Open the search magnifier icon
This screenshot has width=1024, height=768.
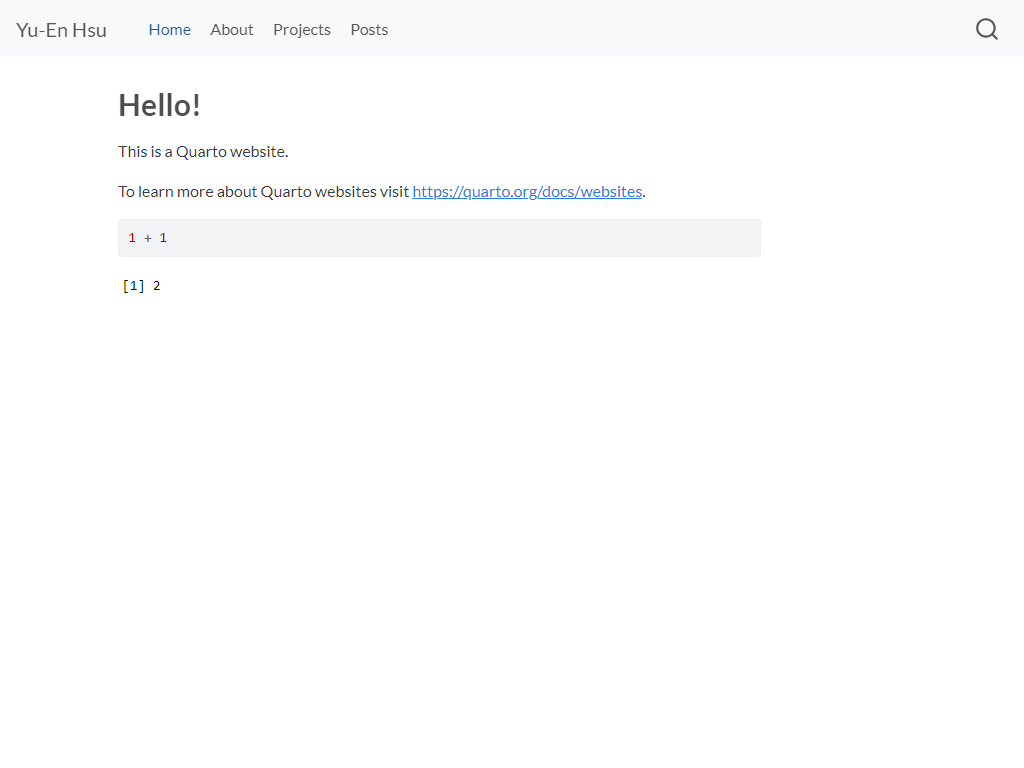coord(986,29)
